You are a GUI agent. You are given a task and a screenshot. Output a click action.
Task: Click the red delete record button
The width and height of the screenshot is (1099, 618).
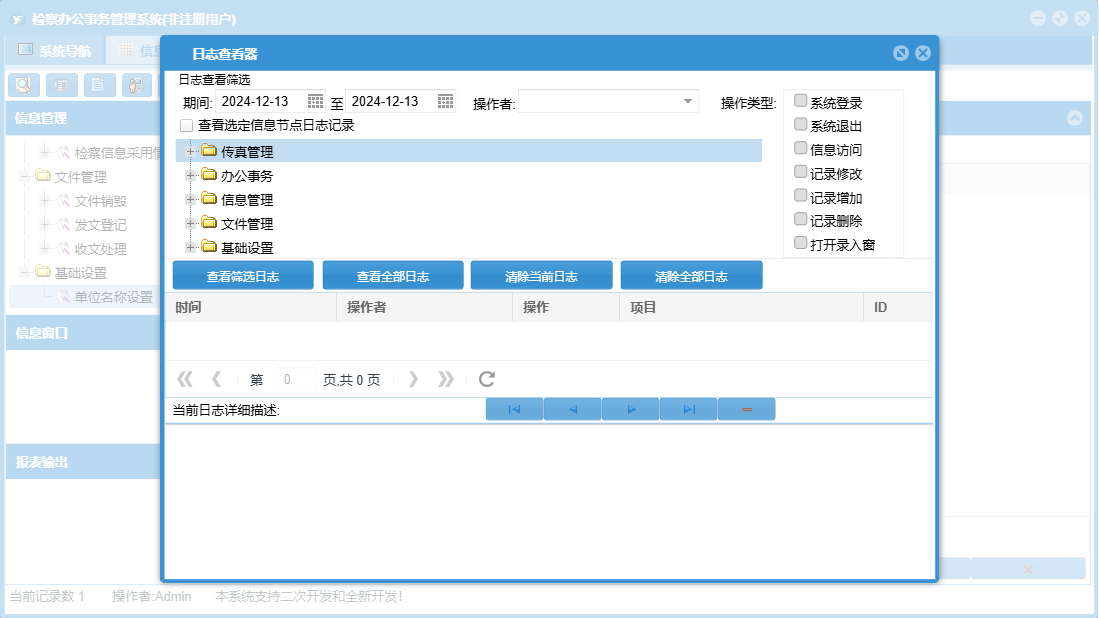point(746,409)
